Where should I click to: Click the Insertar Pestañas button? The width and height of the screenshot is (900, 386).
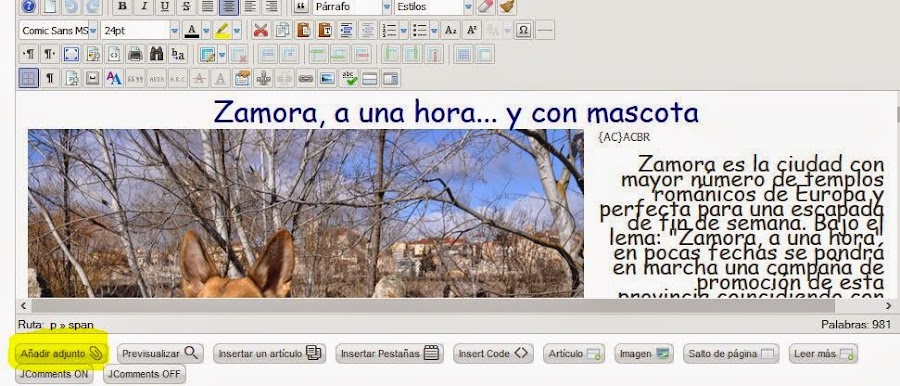(x=390, y=353)
